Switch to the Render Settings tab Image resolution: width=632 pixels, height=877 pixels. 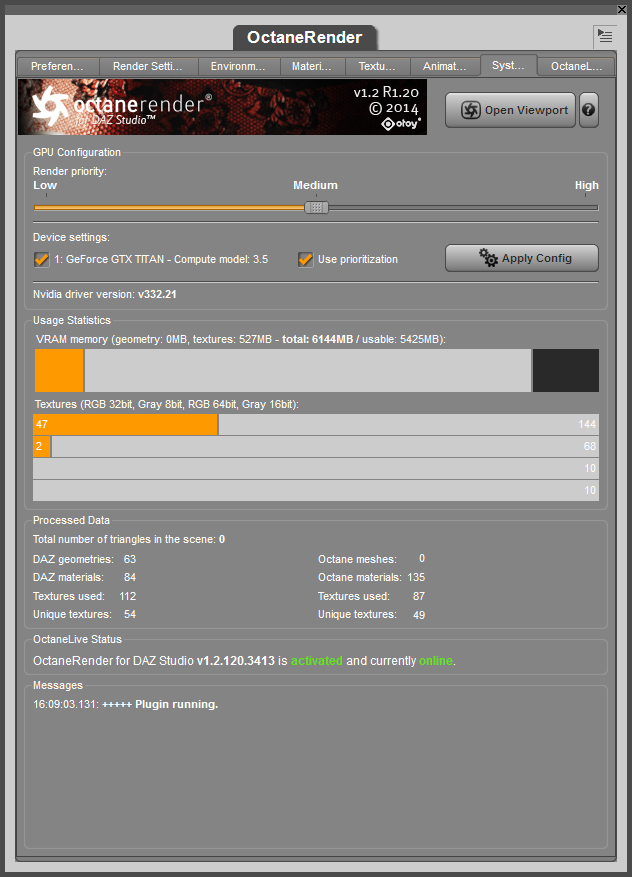pyautogui.click(x=148, y=67)
